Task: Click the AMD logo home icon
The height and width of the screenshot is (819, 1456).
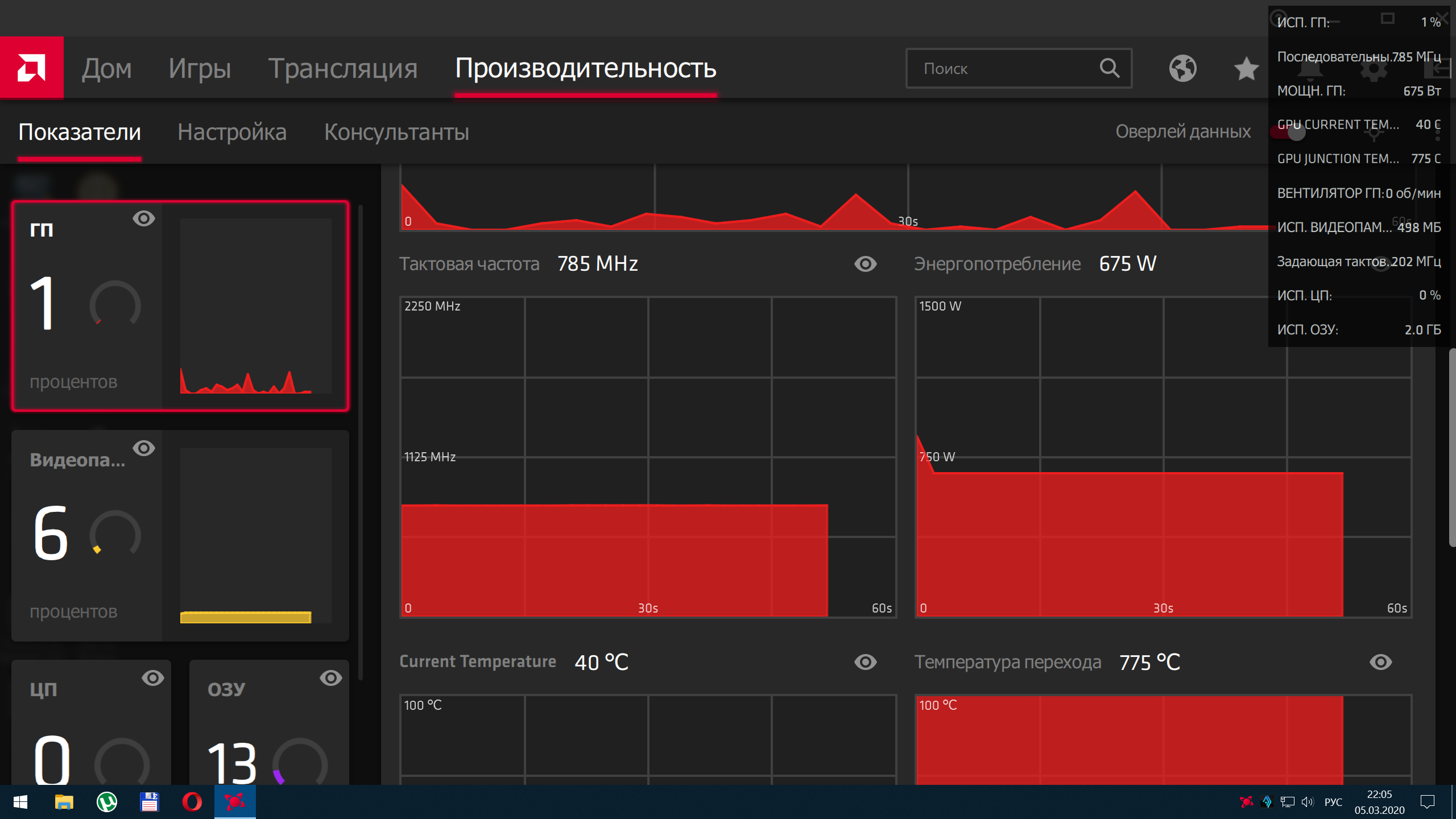Action: [31, 68]
